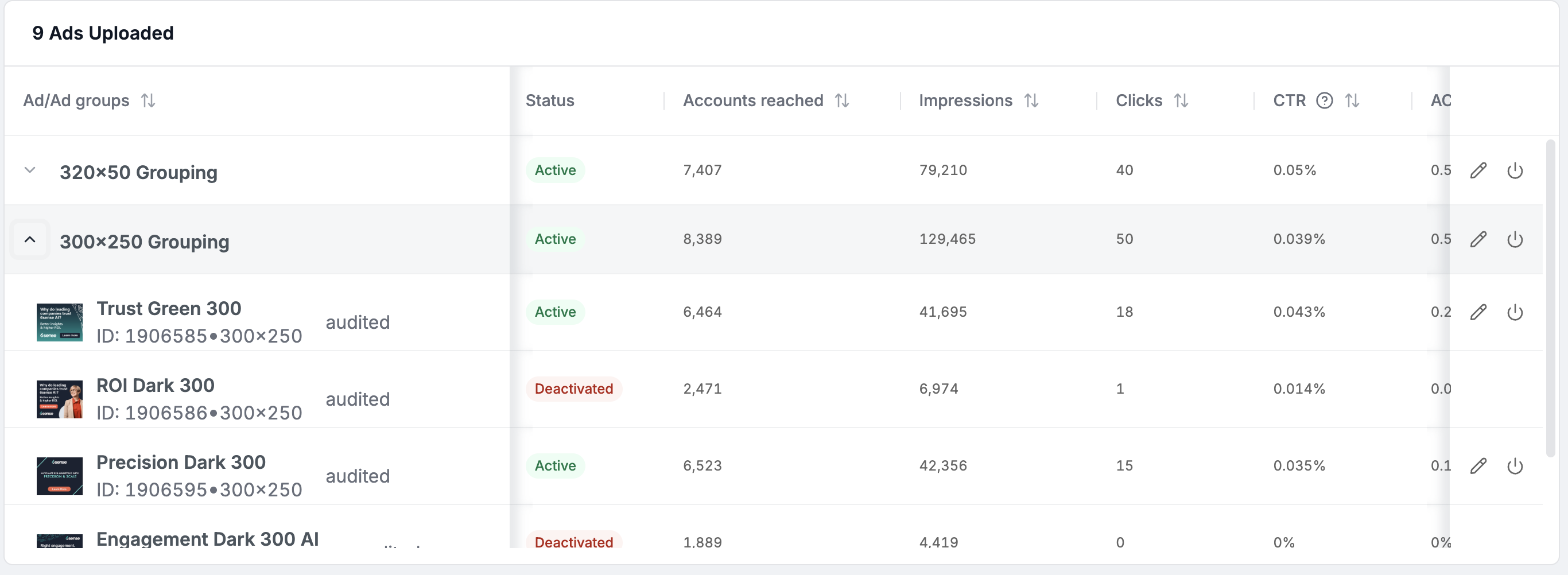
Task: Edit the Trust Green 300 ad
Action: [1478, 312]
